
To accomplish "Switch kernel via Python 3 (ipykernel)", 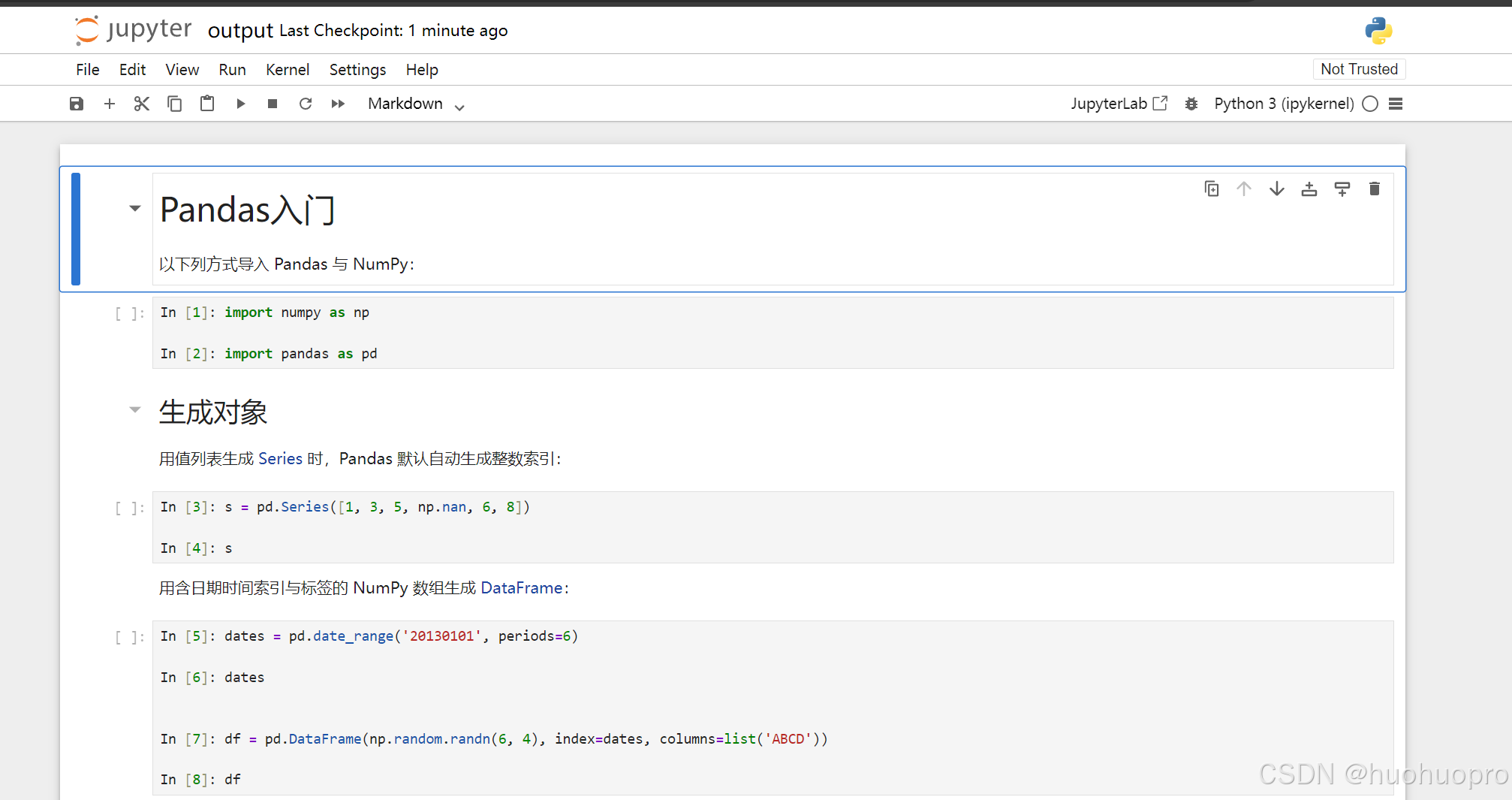I will pos(1284,104).
